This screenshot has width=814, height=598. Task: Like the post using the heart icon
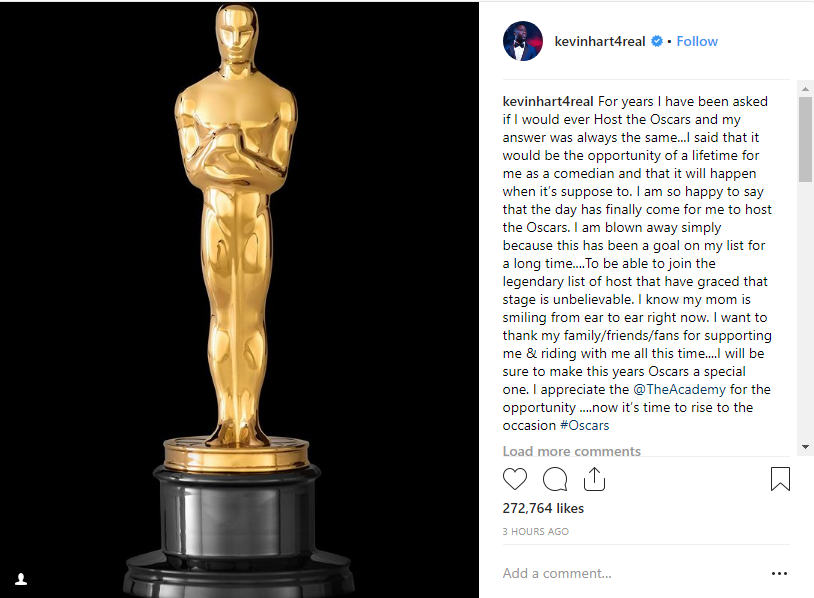click(x=515, y=479)
